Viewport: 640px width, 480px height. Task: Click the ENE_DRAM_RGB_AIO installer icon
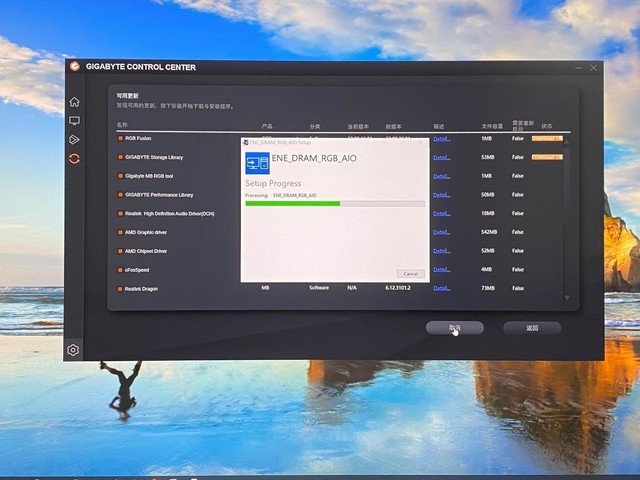(x=257, y=163)
